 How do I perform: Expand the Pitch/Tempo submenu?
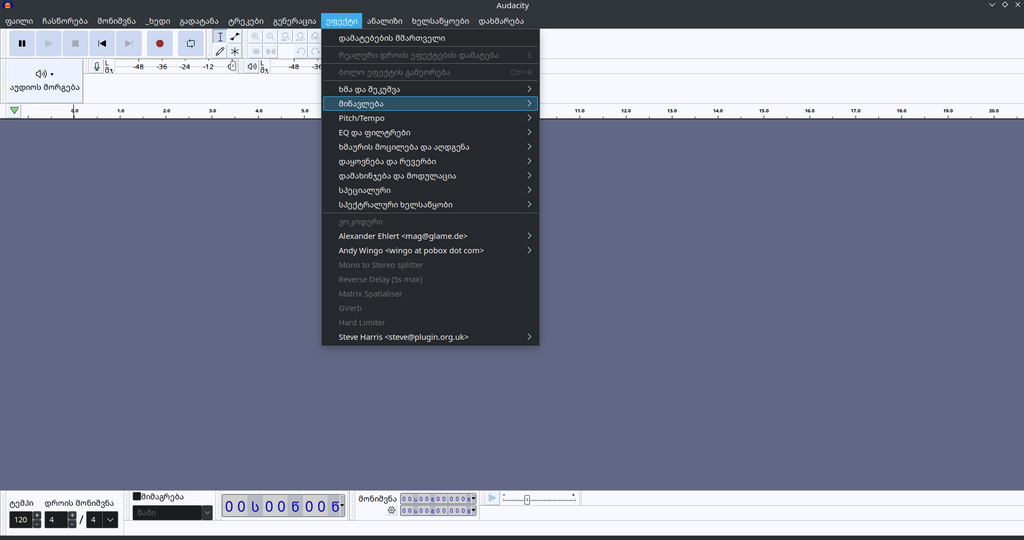tap(430, 118)
